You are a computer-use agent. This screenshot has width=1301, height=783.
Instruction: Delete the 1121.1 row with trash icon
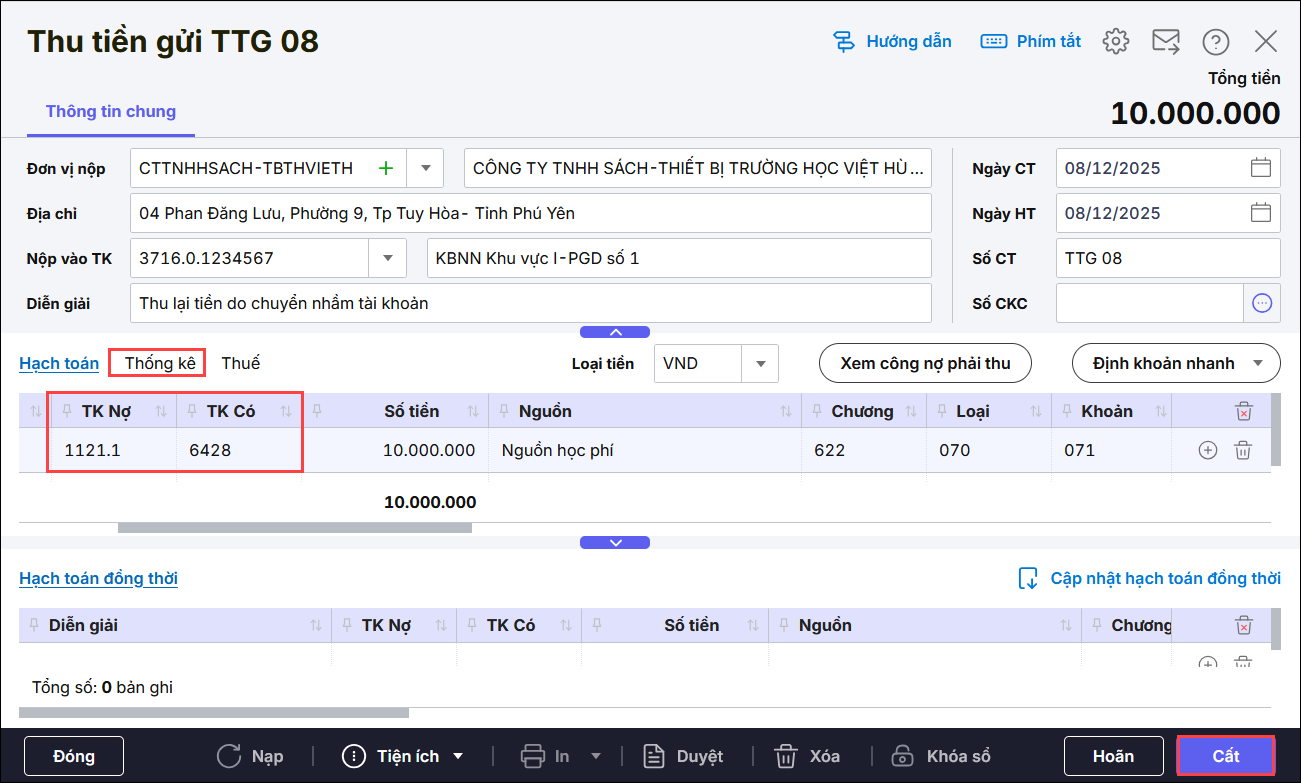pos(1243,450)
